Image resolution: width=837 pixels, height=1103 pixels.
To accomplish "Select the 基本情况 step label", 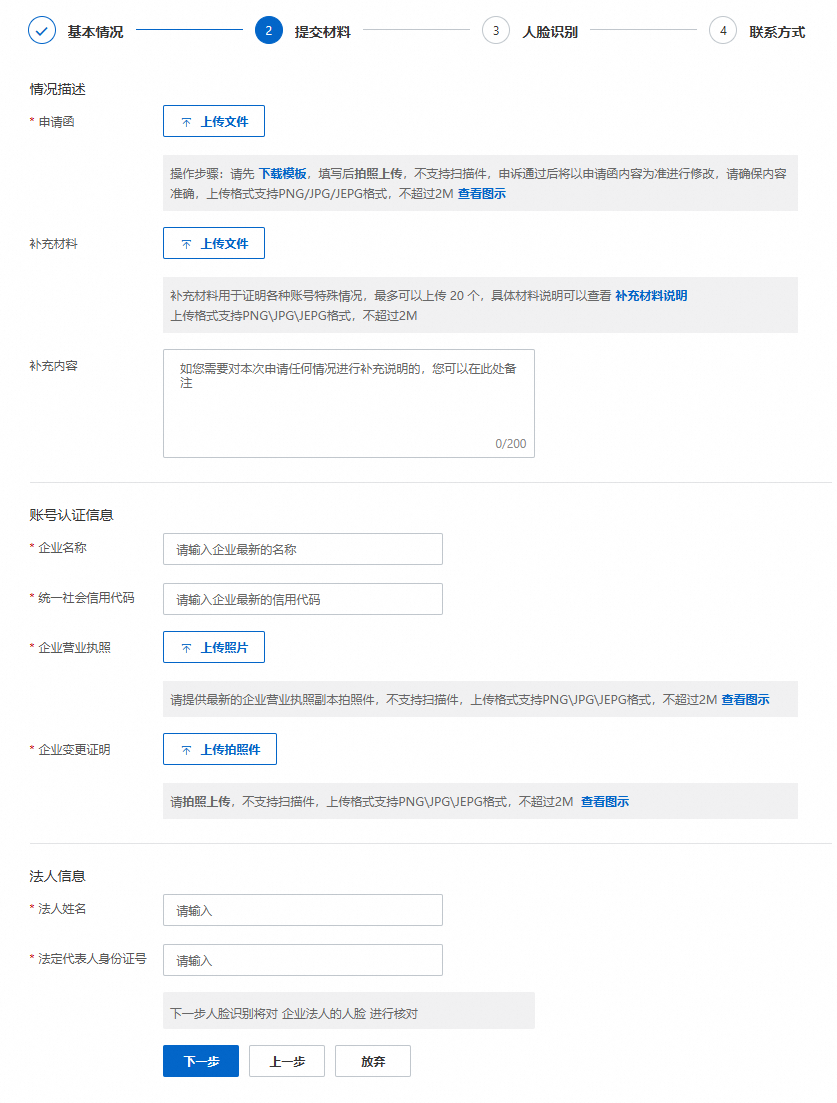I will coord(95,32).
